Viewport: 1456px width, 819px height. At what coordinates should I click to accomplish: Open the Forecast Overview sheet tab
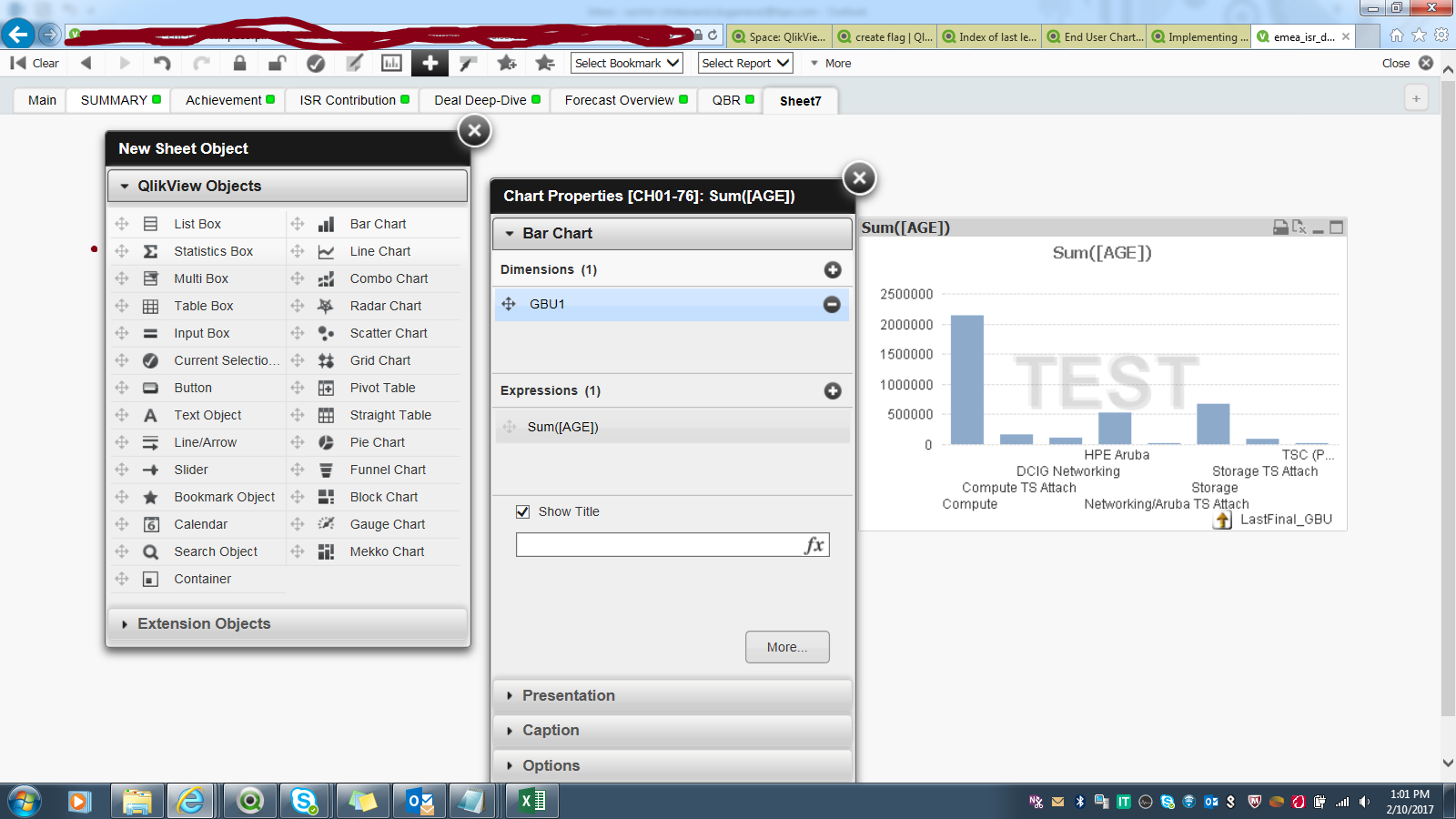(x=626, y=100)
